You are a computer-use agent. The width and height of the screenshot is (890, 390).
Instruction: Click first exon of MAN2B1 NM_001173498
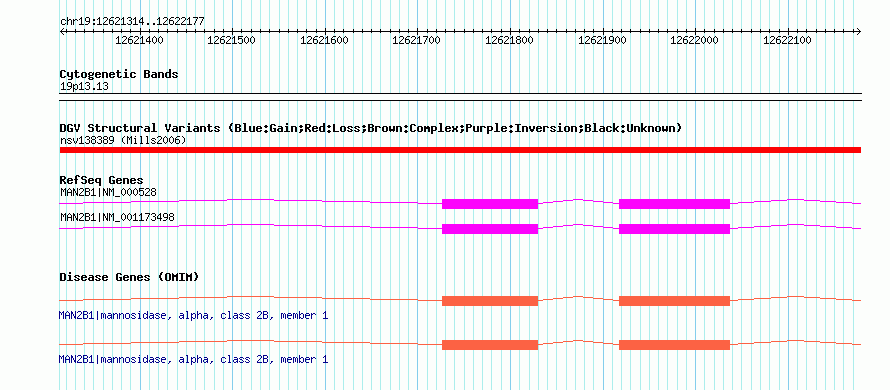tap(490, 229)
